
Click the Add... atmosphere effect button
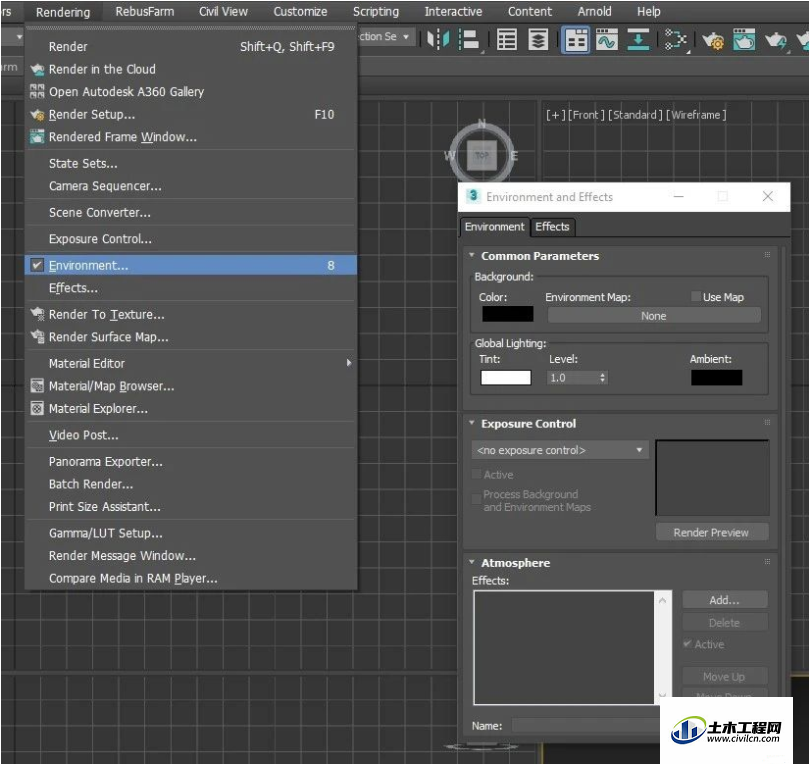724,600
